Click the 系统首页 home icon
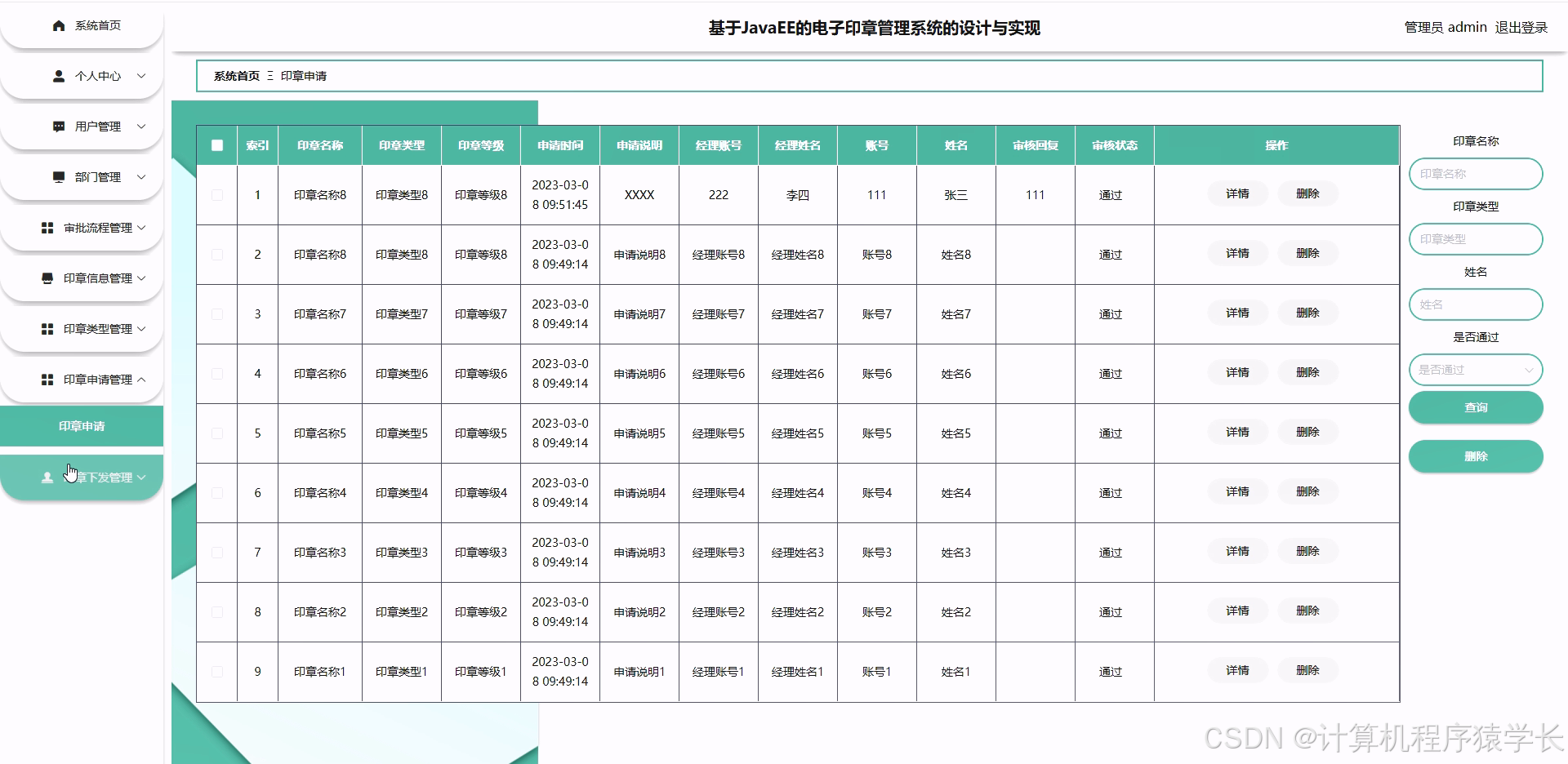The height and width of the screenshot is (764, 1568). (x=57, y=25)
